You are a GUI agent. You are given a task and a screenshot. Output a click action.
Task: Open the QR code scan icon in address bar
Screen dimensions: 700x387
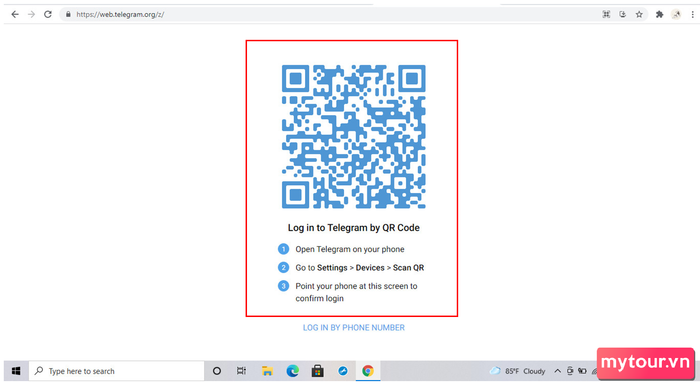coord(606,14)
